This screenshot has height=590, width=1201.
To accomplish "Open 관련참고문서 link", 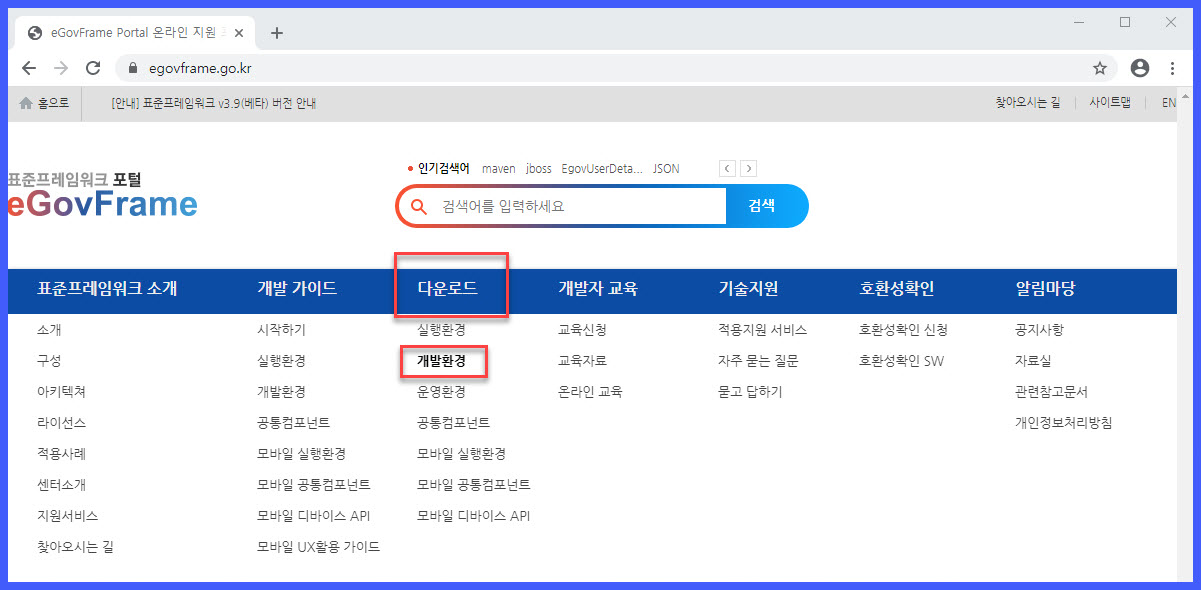I will (x=1051, y=392).
